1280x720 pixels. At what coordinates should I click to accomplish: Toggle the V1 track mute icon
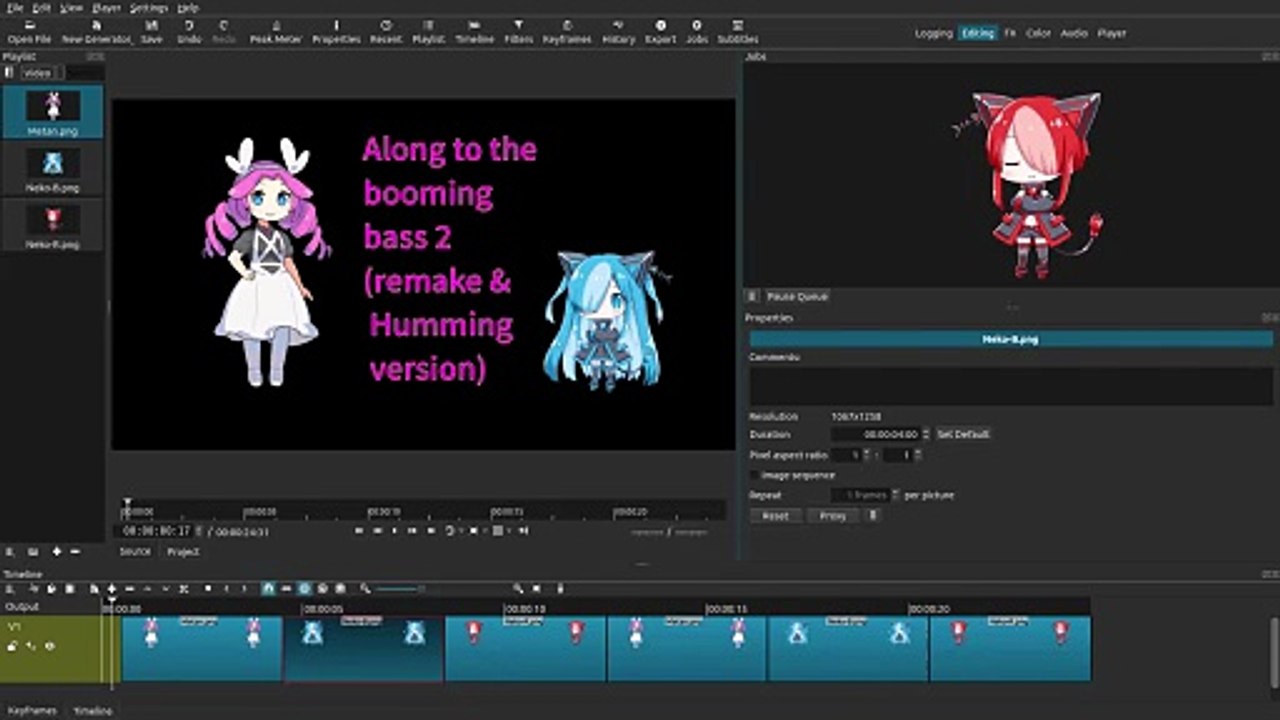pyautogui.click(x=31, y=646)
